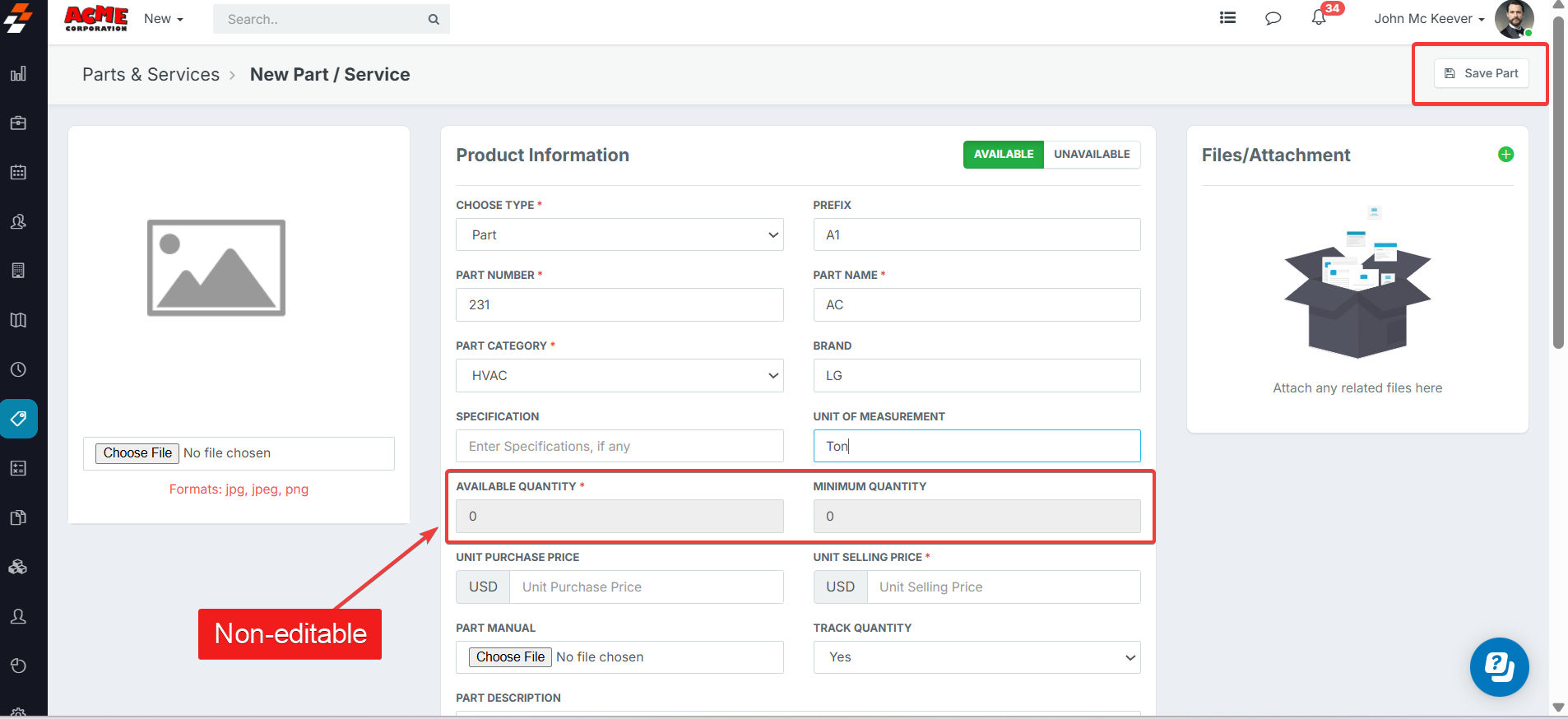
Task: Click the notification bell icon
Action: (1318, 18)
